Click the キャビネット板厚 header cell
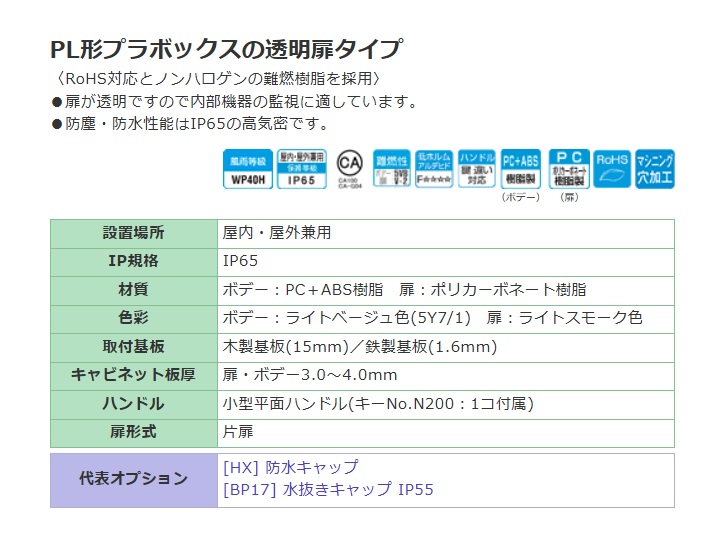Image resolution: width=723 pixels, height=560 pixels. 134,376
